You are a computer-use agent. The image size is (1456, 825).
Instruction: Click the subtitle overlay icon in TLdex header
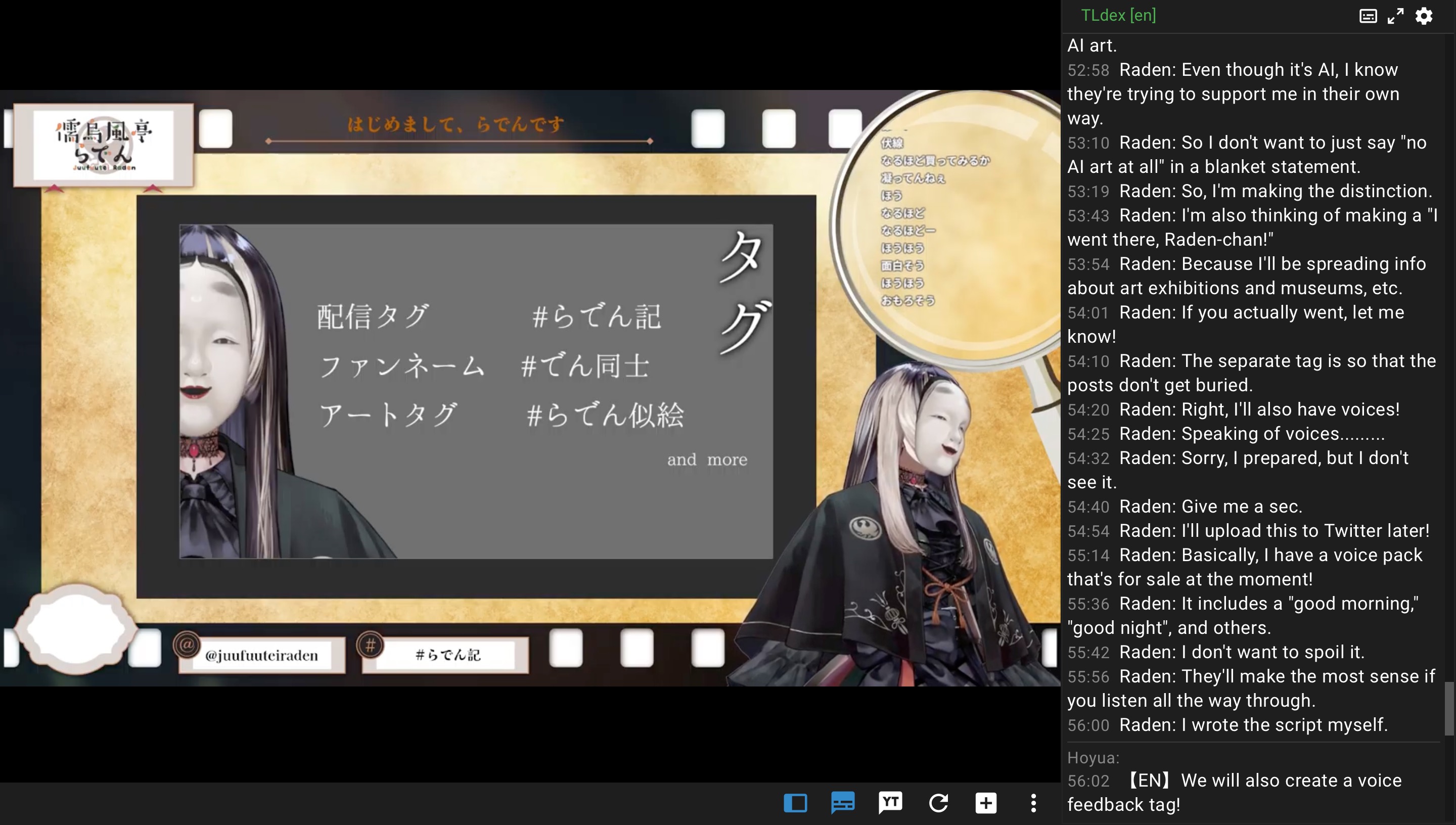point(1368,16)
